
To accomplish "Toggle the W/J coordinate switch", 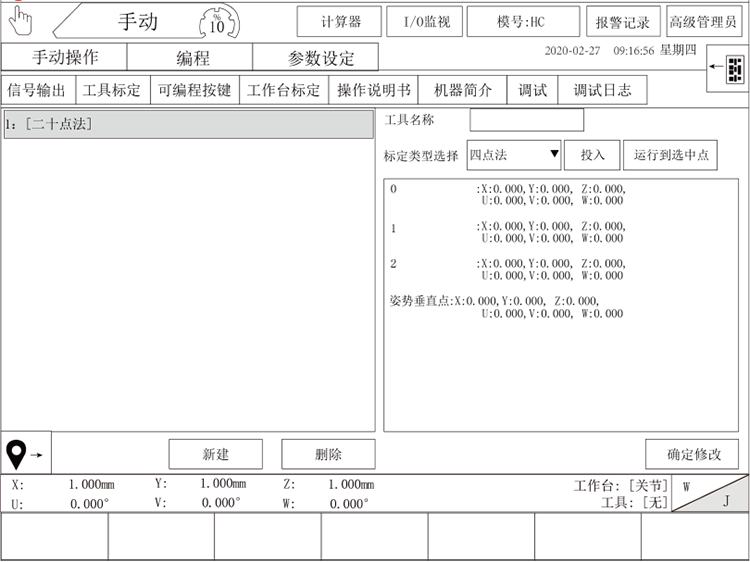I will pos(710,493).
